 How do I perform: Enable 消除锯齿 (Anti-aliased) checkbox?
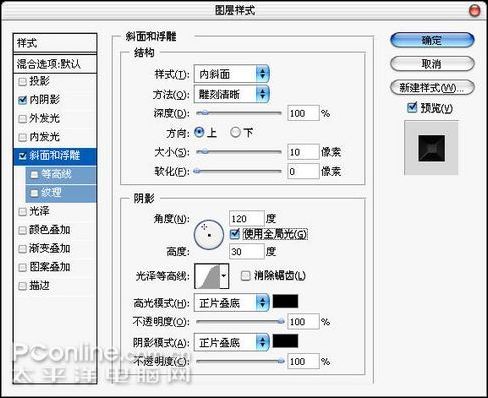(245, 276)
